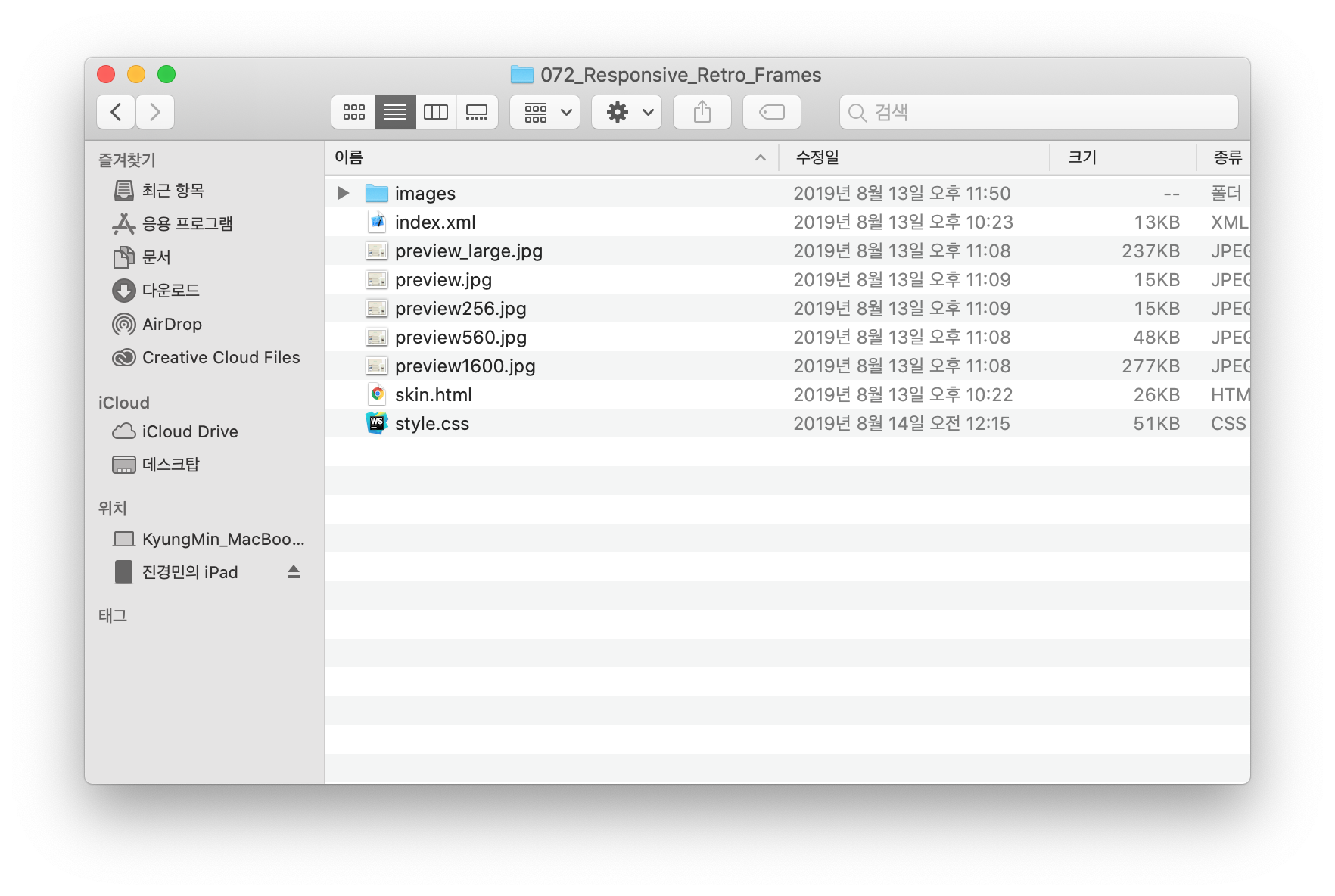Open 최근 항목 in the sidebar

tap(204, 191)
